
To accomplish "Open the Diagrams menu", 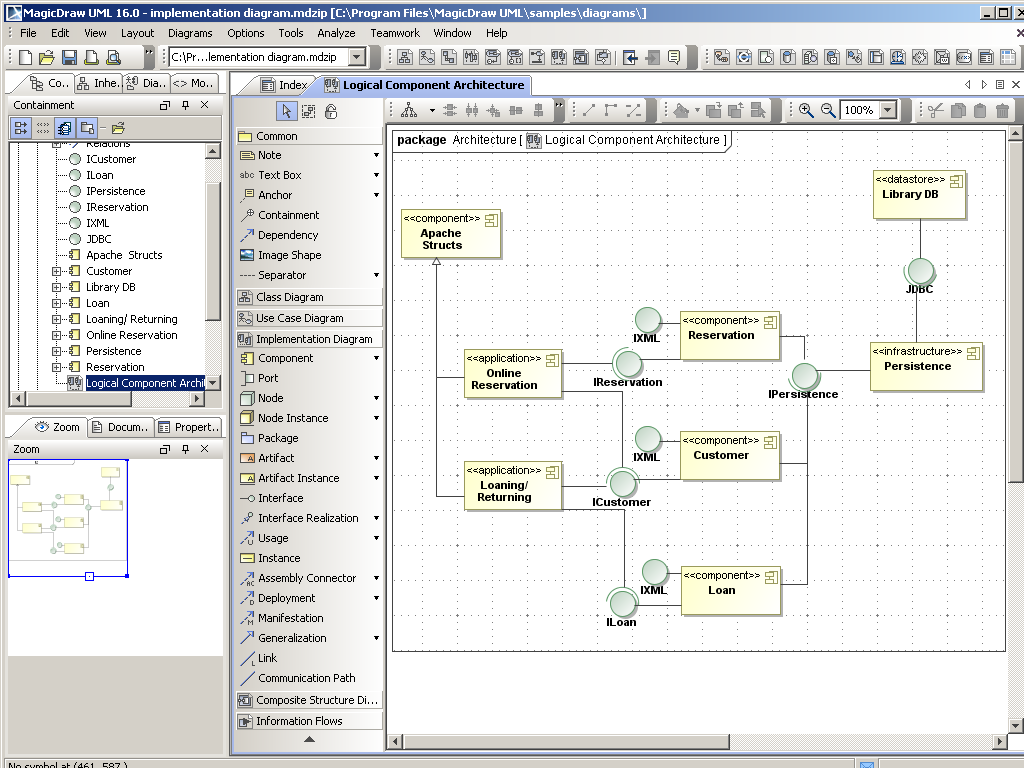I will 190,33.
